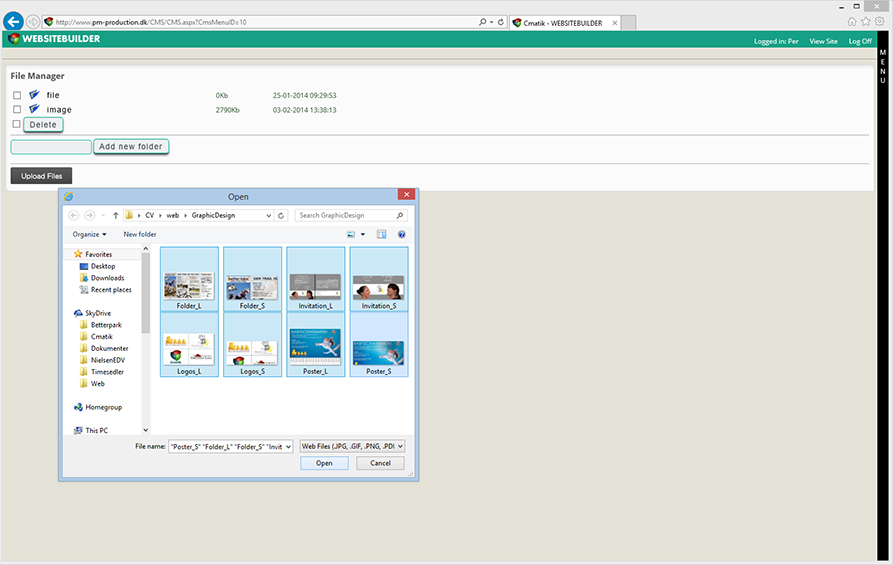Click the Log Off link
This screenshot has width=893, height=565.
(859, 41)
